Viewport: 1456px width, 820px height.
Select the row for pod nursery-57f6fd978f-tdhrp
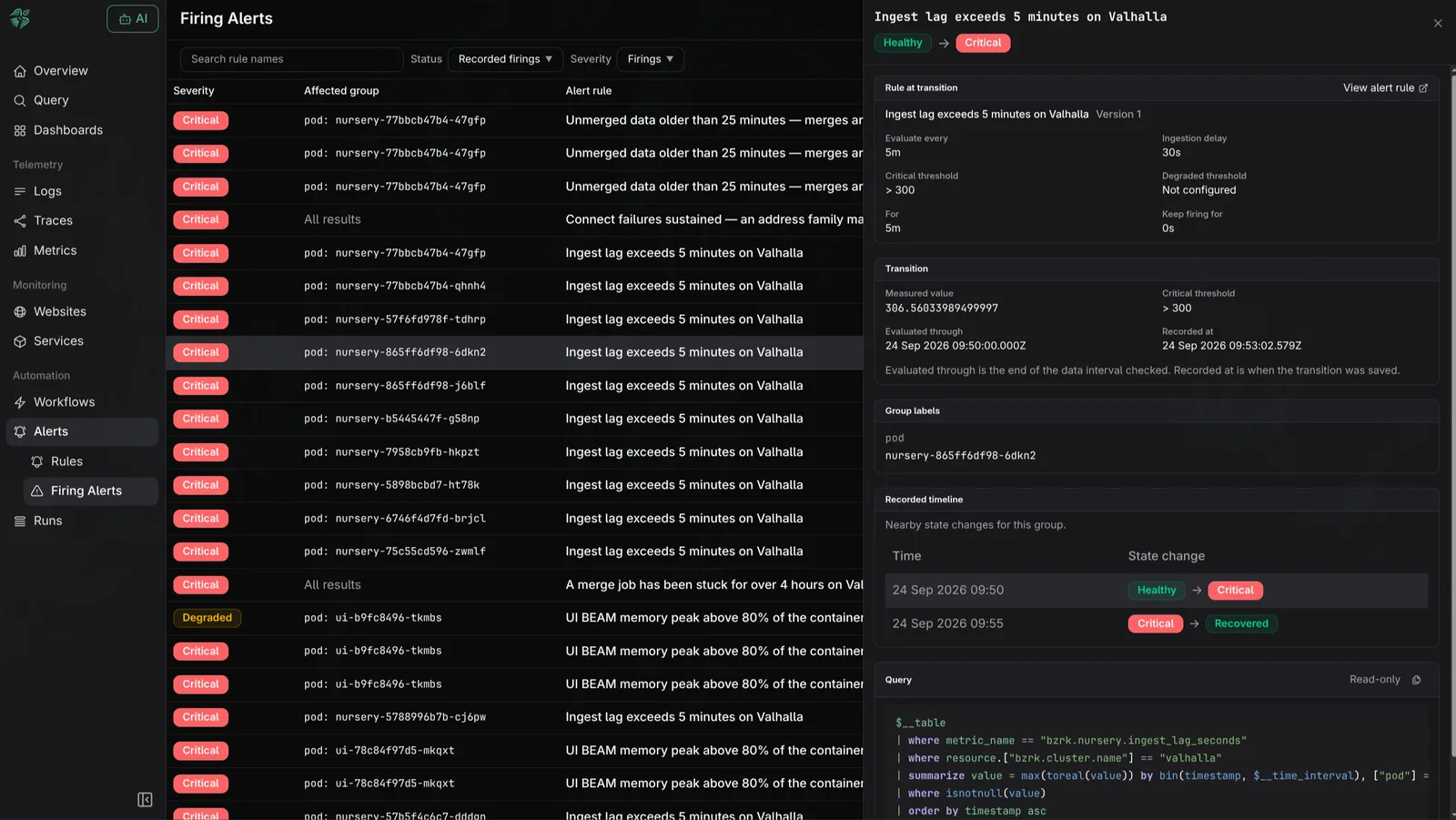(514, 319)
